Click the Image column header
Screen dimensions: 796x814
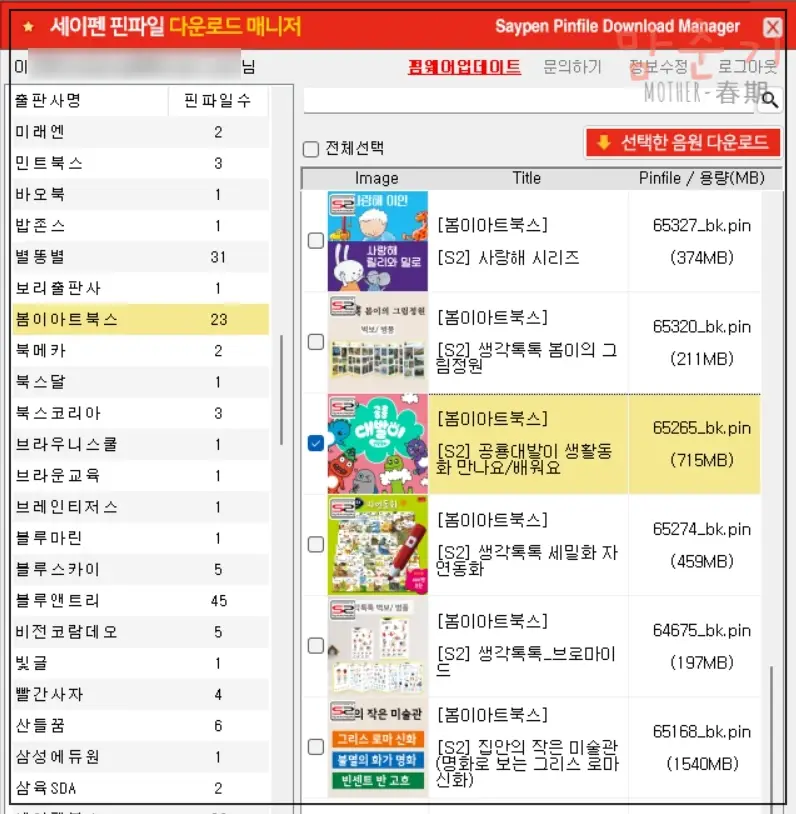click(377, 178)
